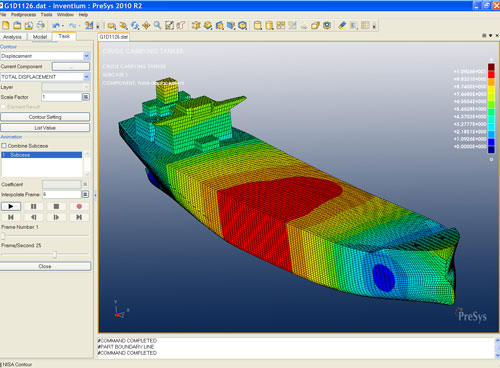The height and width of the screenshot is (368, 500).
Task: Activate the pan move arrows tool
Action: (x=146, y=25)
